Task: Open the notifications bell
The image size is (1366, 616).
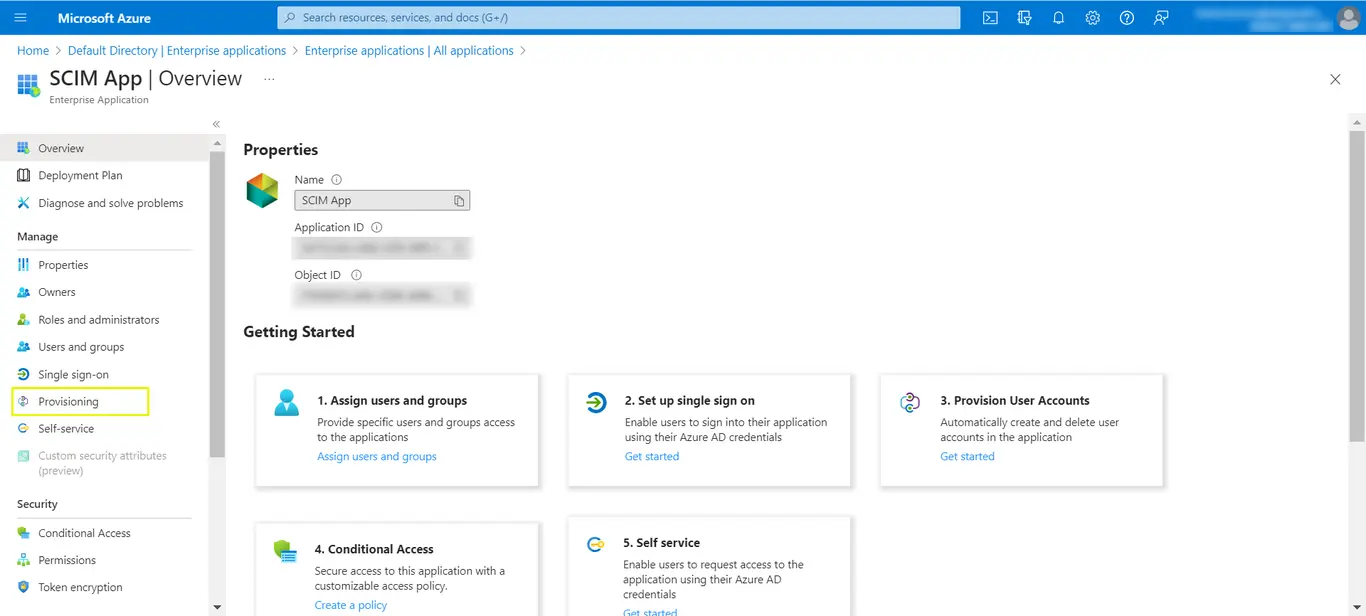Action: click(1058, 18)
